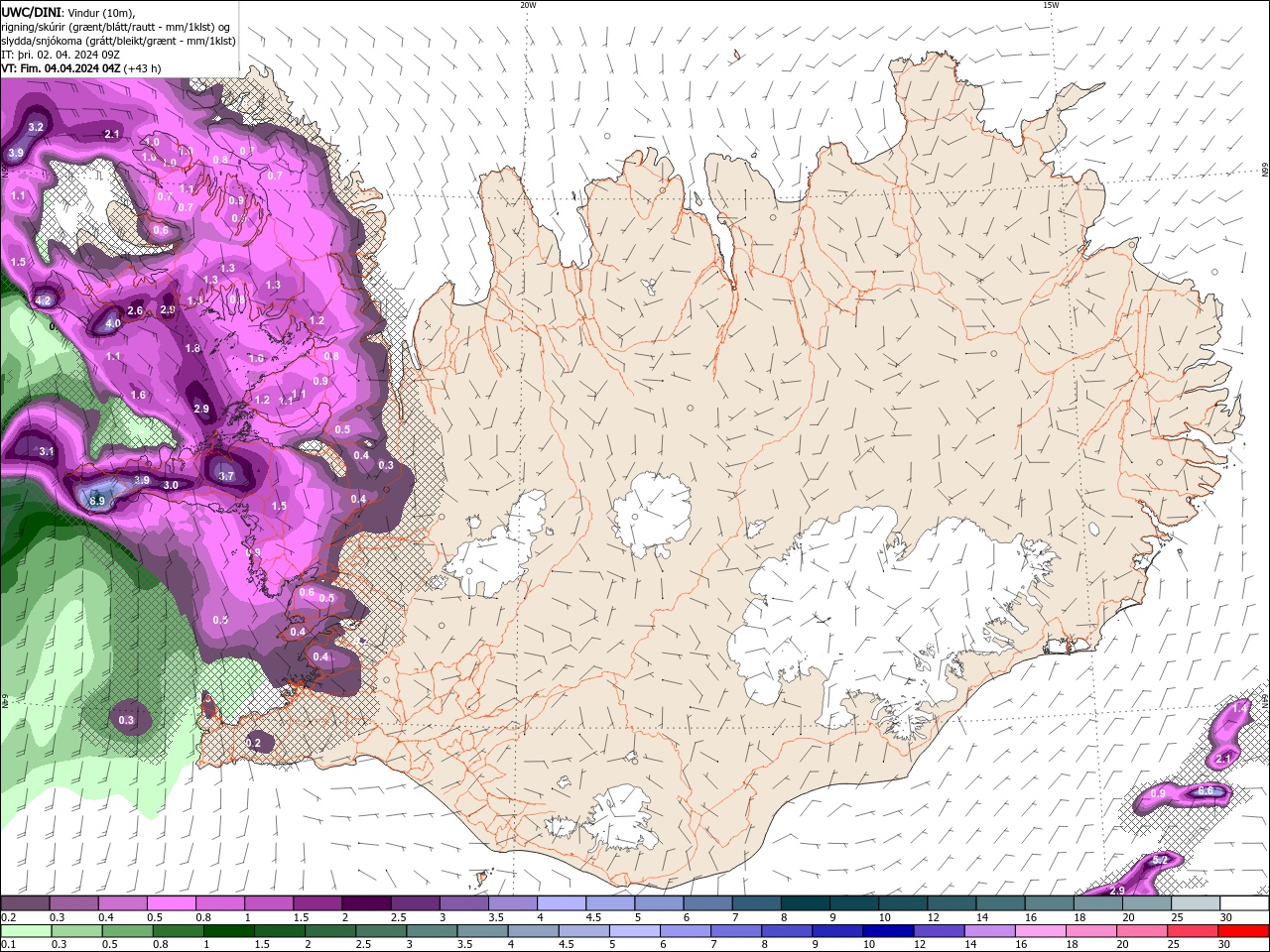Click the 3.0 precipitation value on the map
The height and width of the screenshot is (952, 1270).
coord(171,485)
